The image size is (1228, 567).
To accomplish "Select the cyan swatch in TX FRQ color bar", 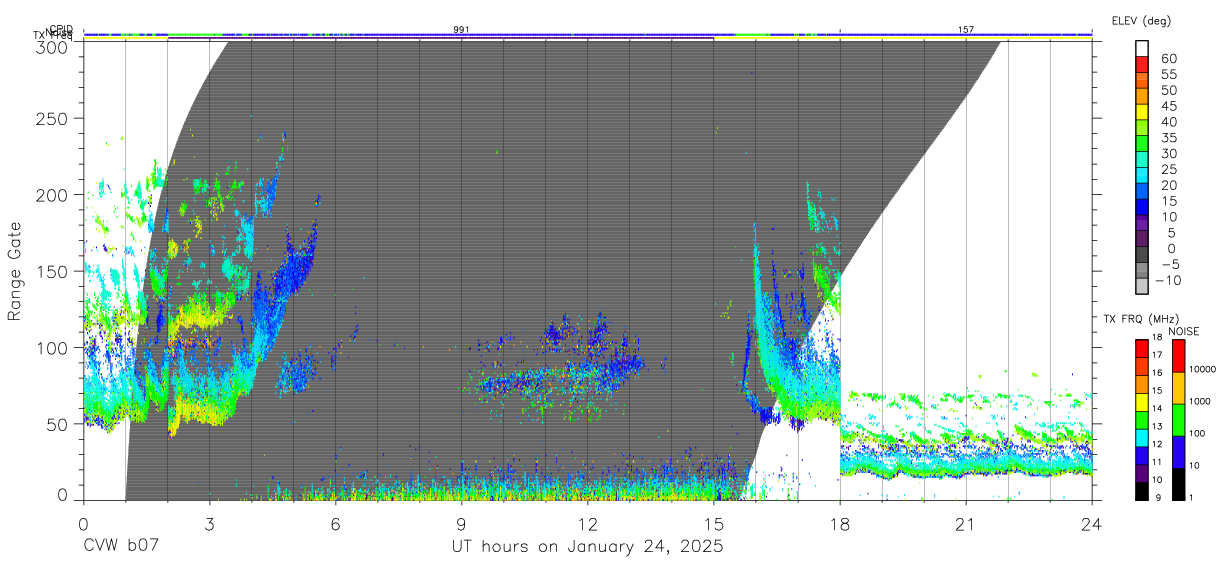I will click(x=1142, y=437).
